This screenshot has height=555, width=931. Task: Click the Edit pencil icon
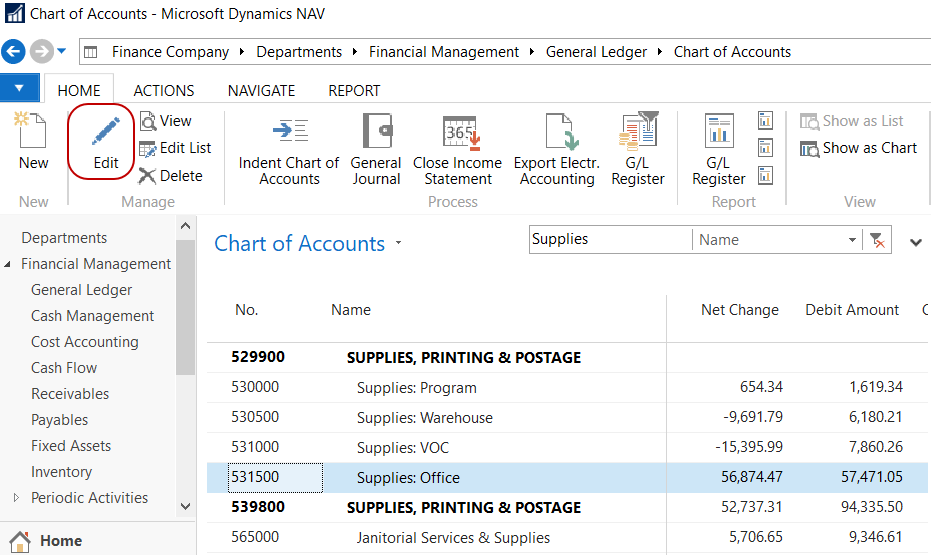click(105, 134)
